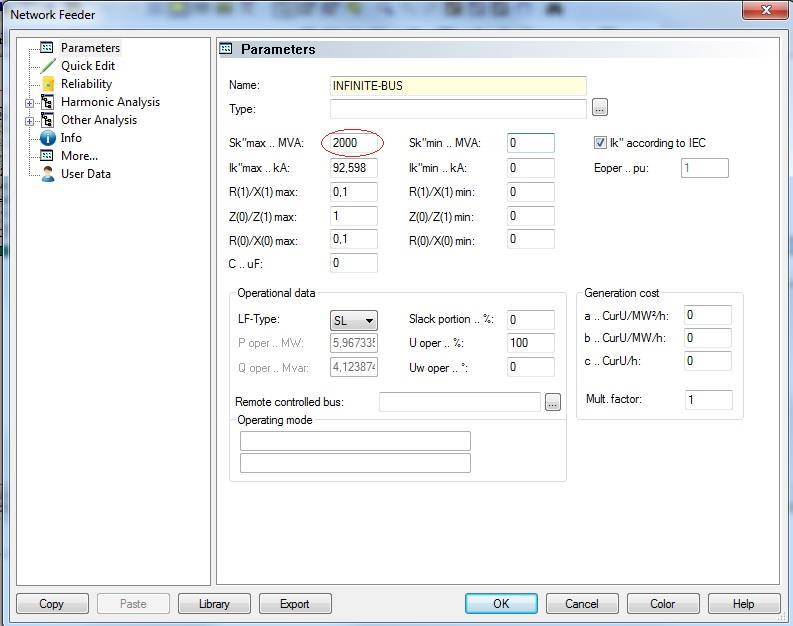Click the Parameters header icon
This screenshot has width=793, height=626.
226,49
